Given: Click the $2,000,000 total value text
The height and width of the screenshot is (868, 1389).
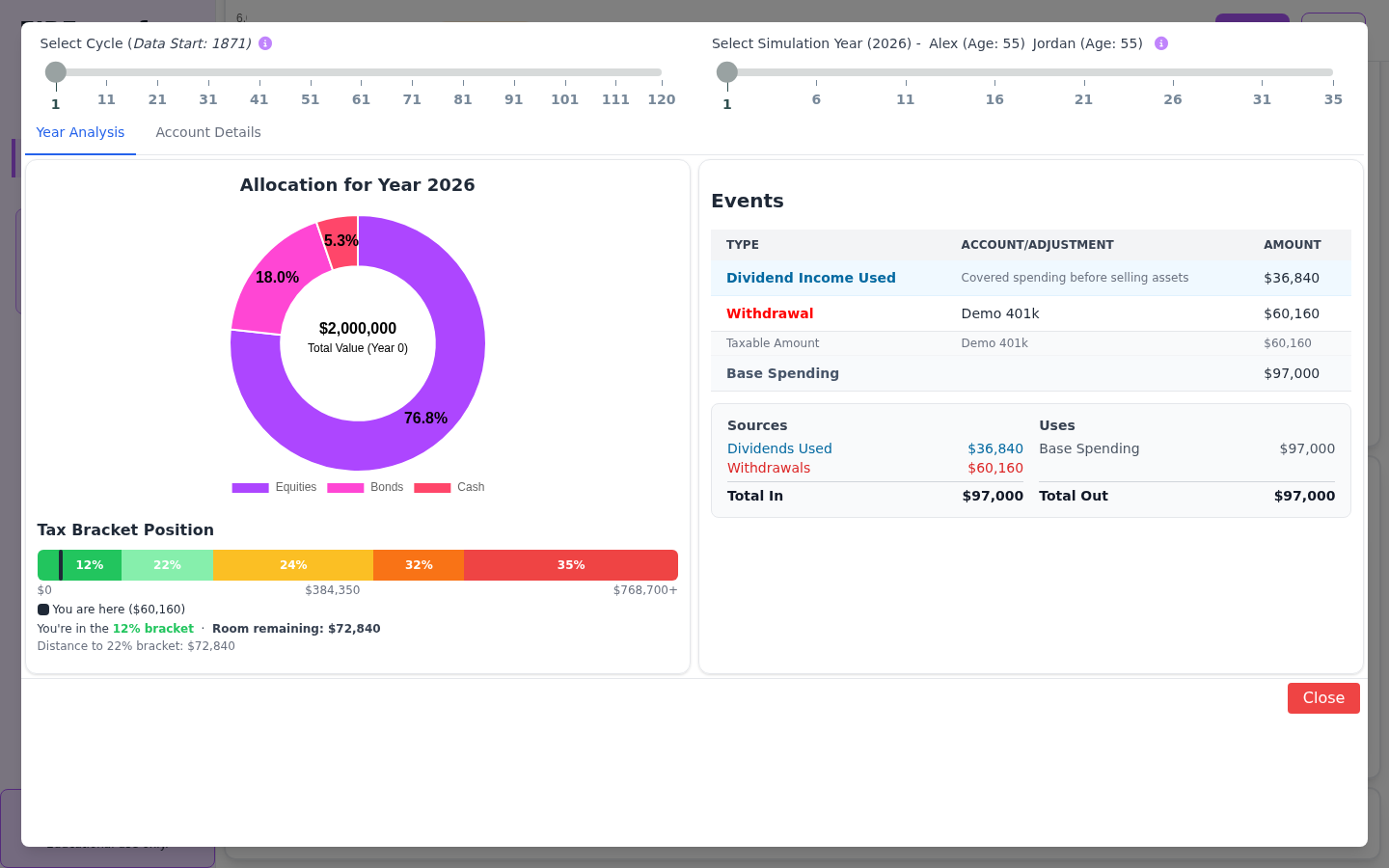Looking at the screenshot, I should click(x=358, y=329).
